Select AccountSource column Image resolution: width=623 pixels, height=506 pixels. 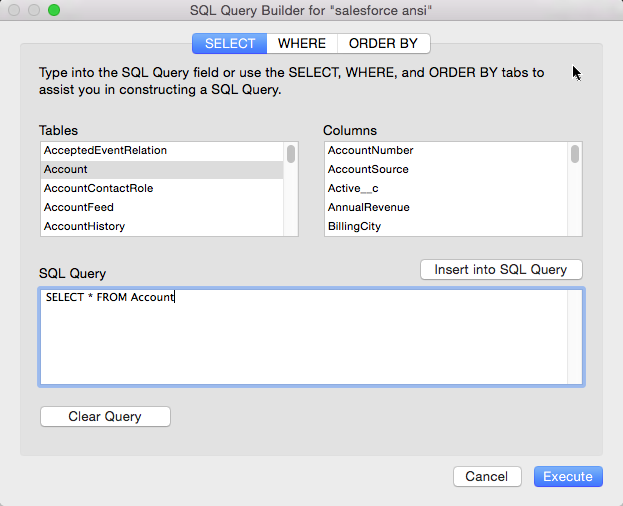pos(446,170)
